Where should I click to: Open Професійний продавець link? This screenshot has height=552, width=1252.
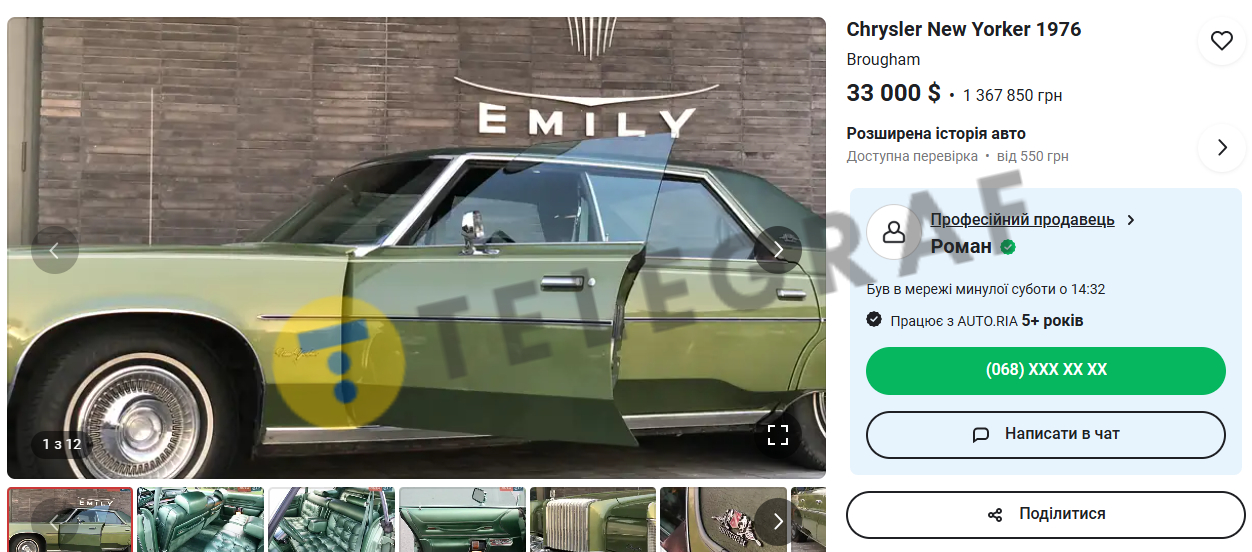point(1022,220)
